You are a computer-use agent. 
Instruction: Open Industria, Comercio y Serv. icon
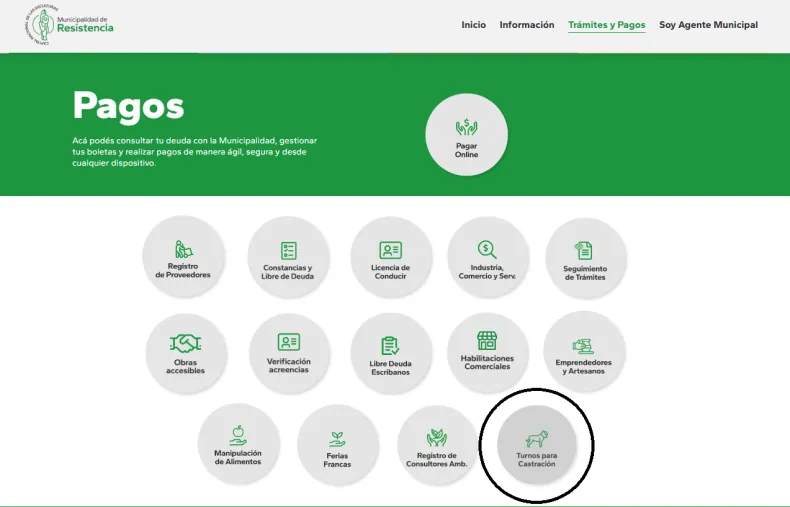coord(487,257)
